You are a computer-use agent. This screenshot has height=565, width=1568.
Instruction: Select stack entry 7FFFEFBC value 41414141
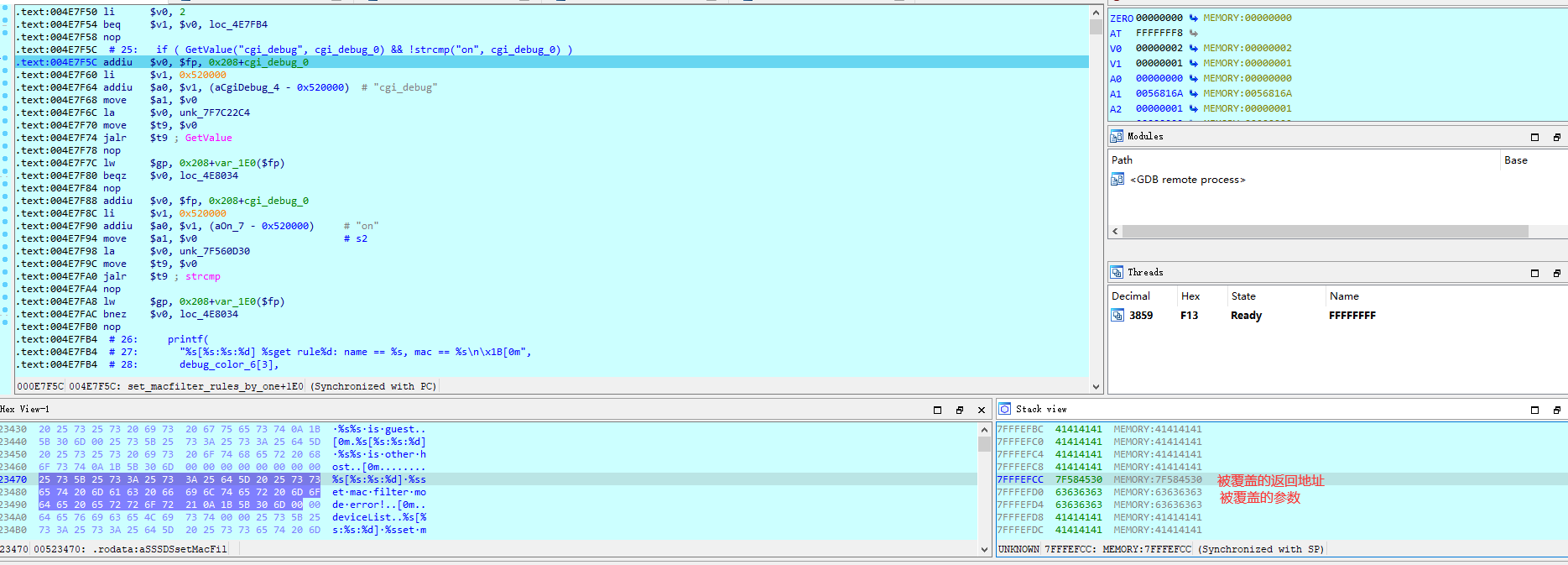(1079, 429)
